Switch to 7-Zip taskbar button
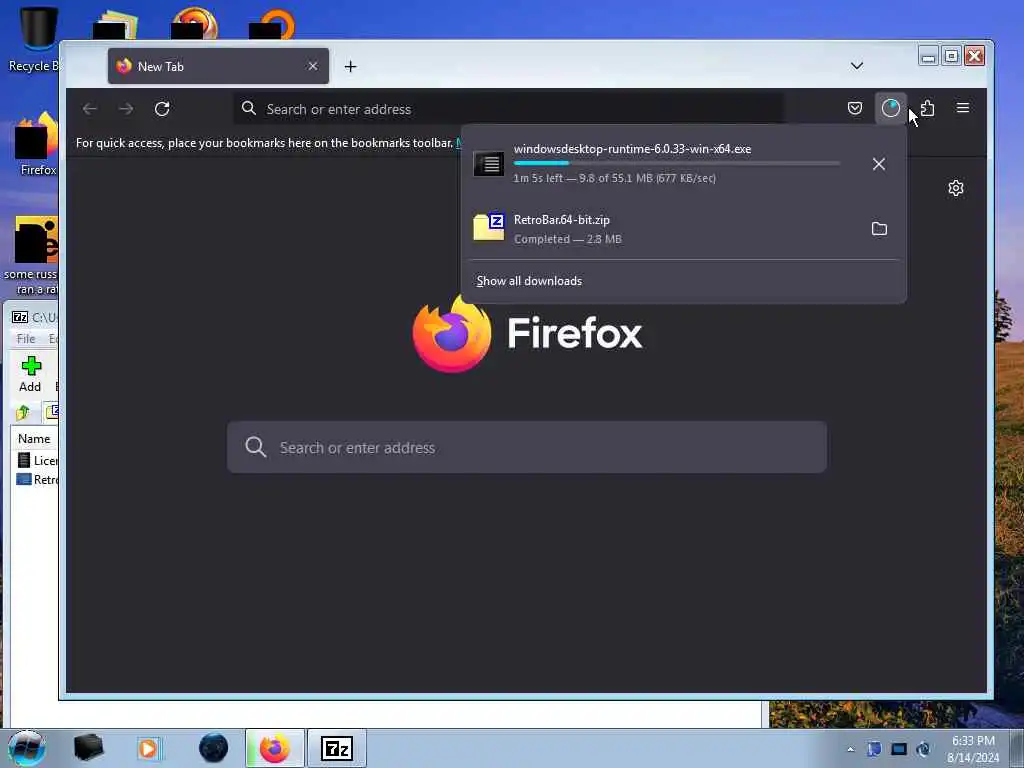 click(336, 748)
